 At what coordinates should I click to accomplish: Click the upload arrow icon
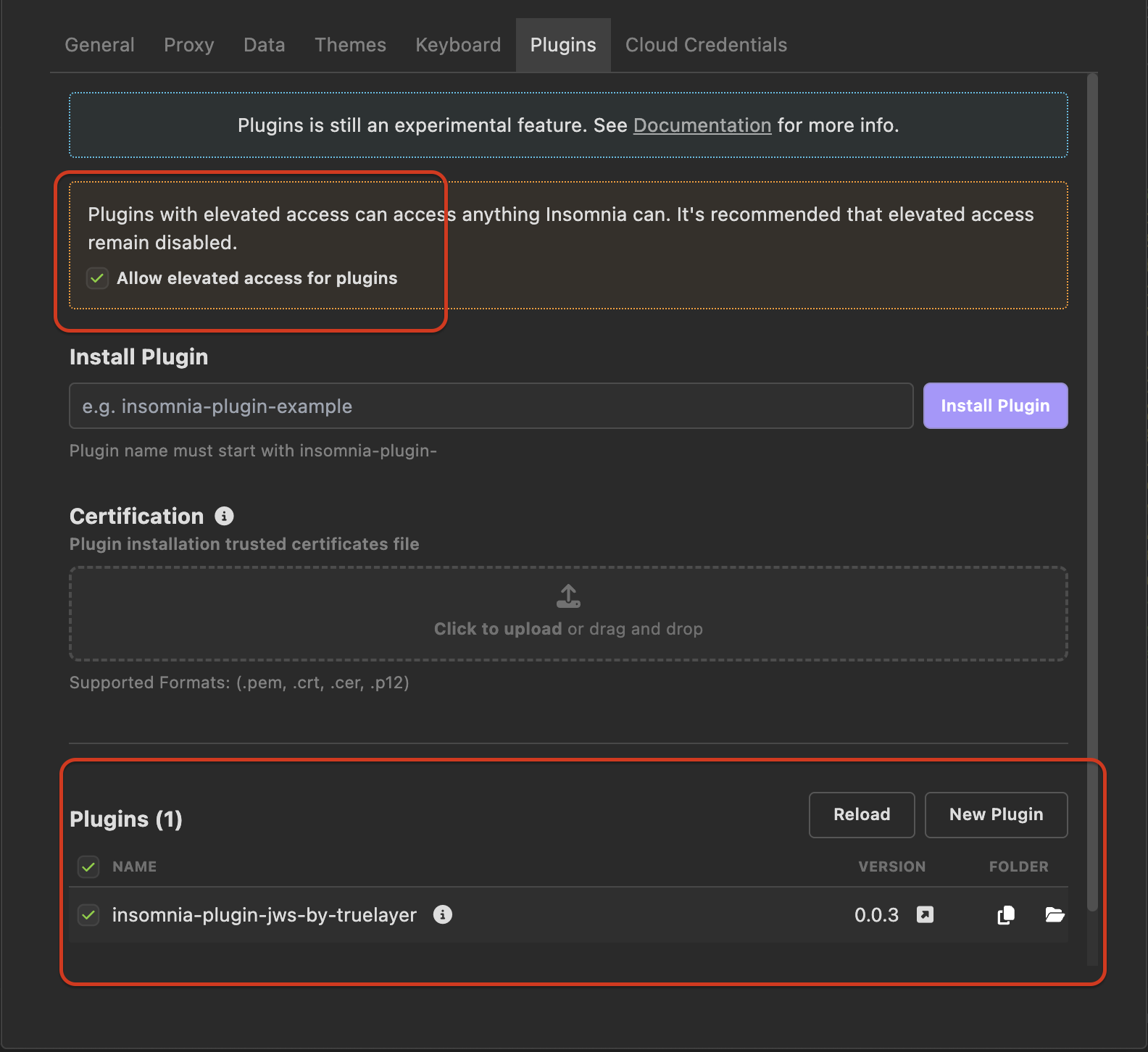pos(568,596)
